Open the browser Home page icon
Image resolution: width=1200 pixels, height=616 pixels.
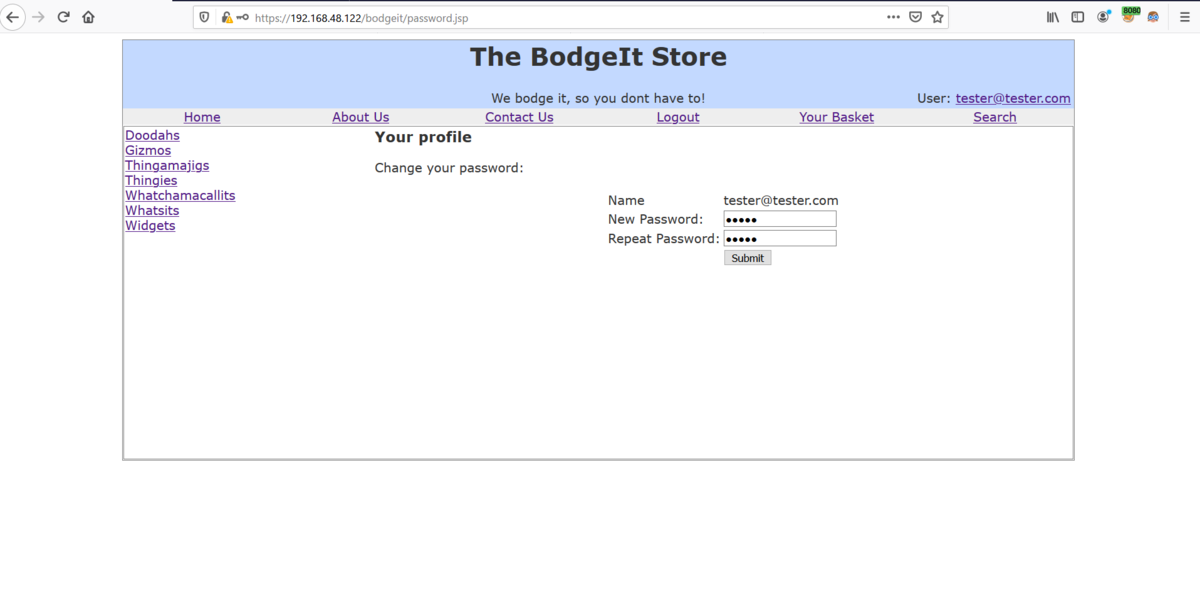pos(88,17)
